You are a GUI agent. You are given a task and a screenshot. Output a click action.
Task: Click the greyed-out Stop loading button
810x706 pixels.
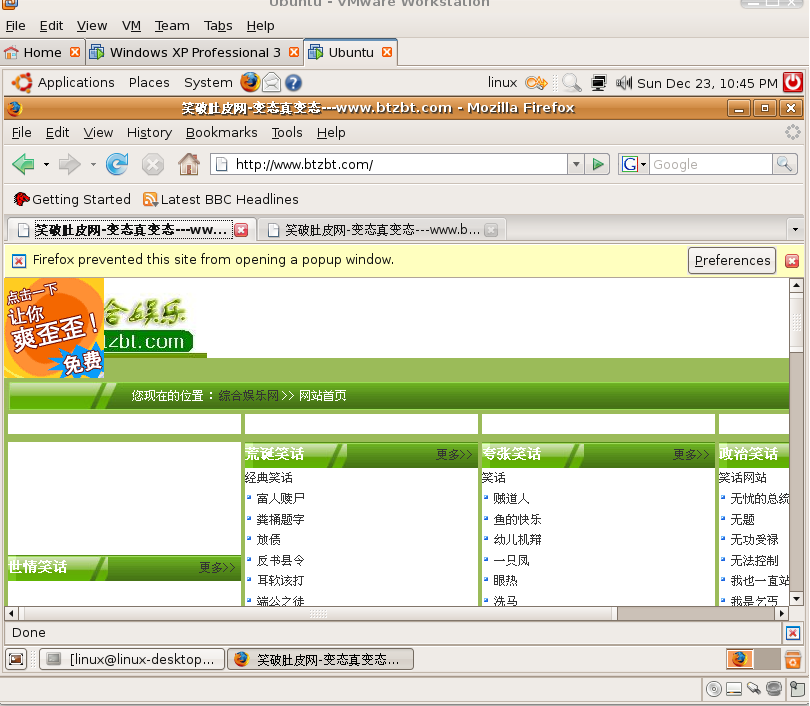tap(153, 165)
